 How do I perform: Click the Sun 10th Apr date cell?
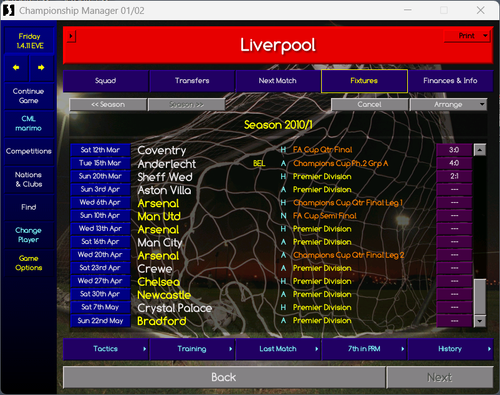coord(100,215)
